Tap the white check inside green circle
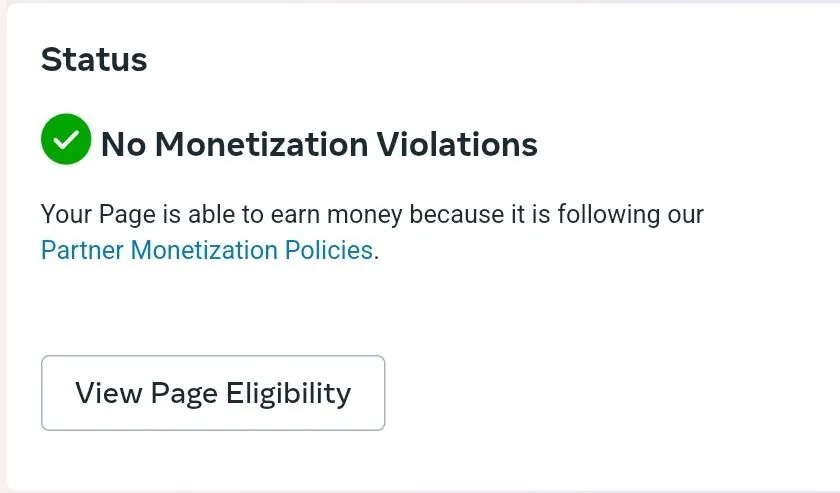 (66, 140)
